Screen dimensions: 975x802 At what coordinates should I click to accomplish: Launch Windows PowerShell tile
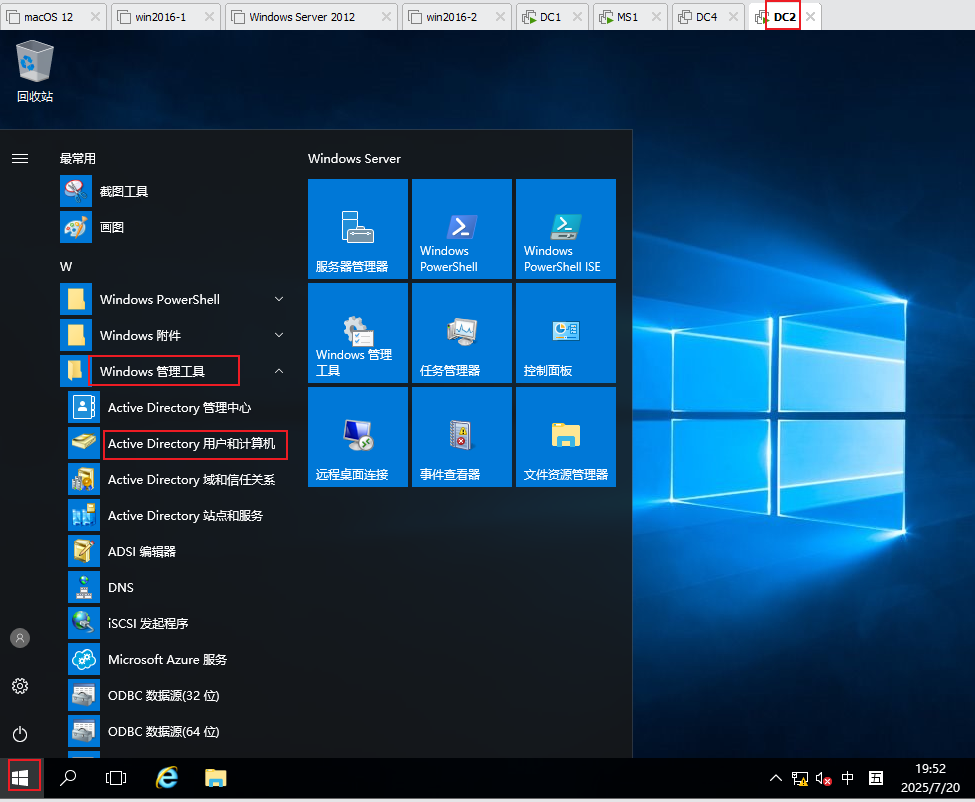tap(462, 229)
